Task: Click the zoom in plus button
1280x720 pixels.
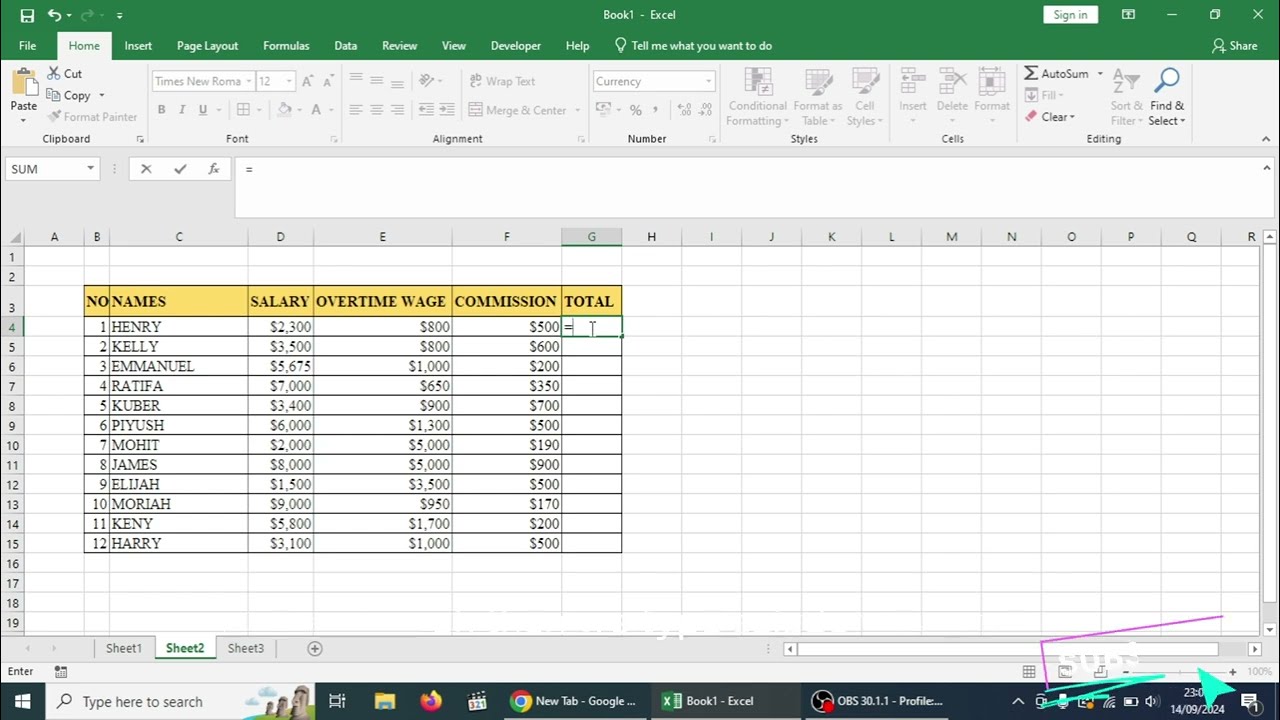Action: (1232, 672)
